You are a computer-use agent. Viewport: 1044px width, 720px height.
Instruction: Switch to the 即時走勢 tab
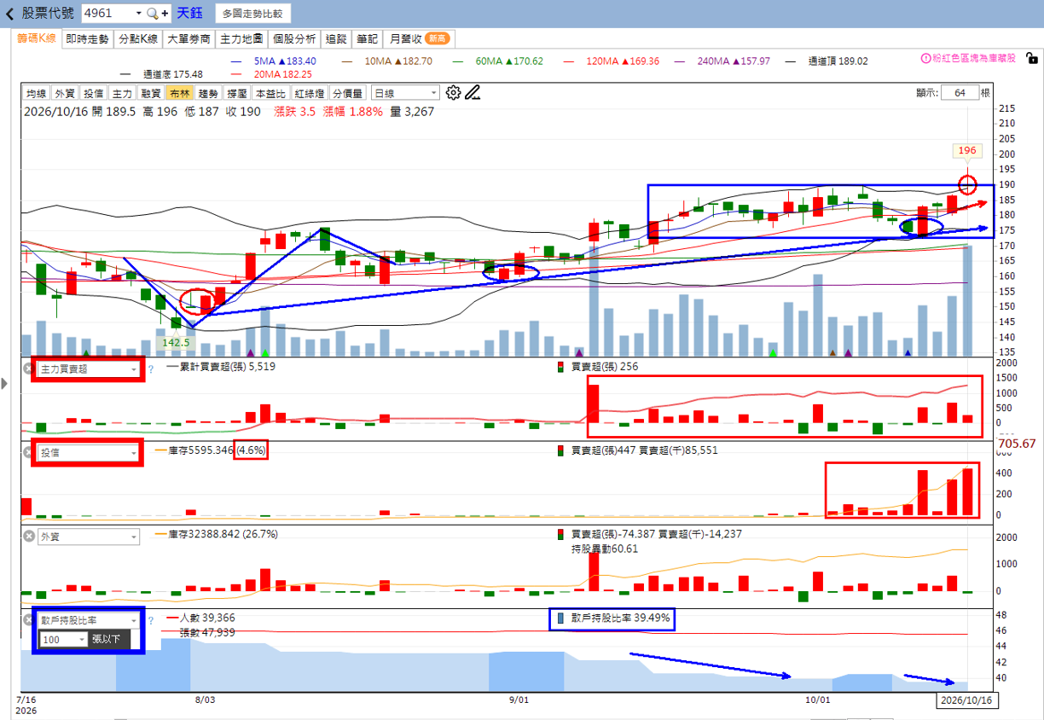(87, 39)
